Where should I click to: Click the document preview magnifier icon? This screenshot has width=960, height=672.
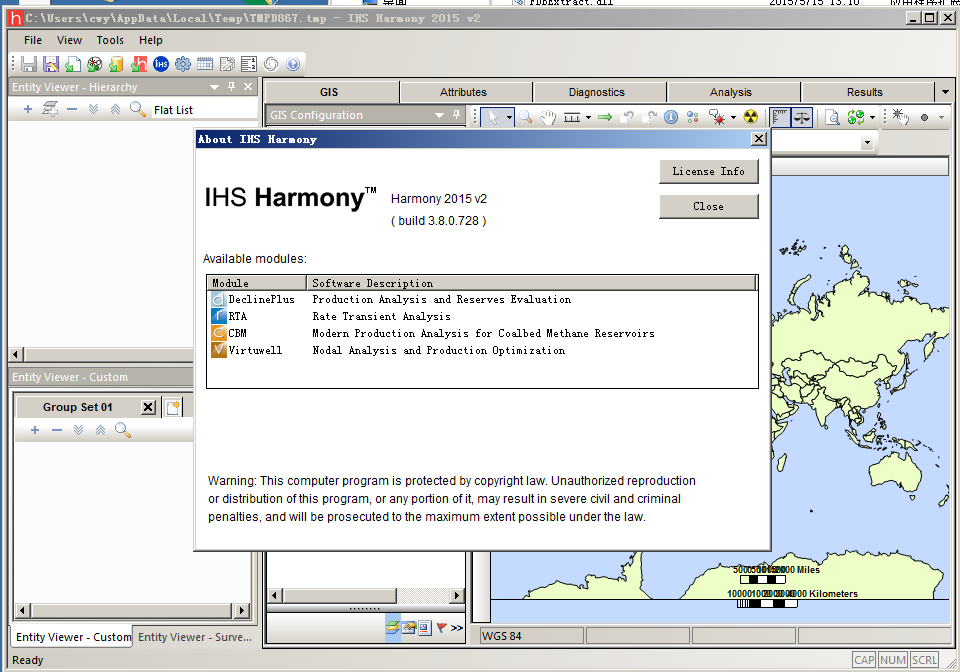tap(832, 117)
